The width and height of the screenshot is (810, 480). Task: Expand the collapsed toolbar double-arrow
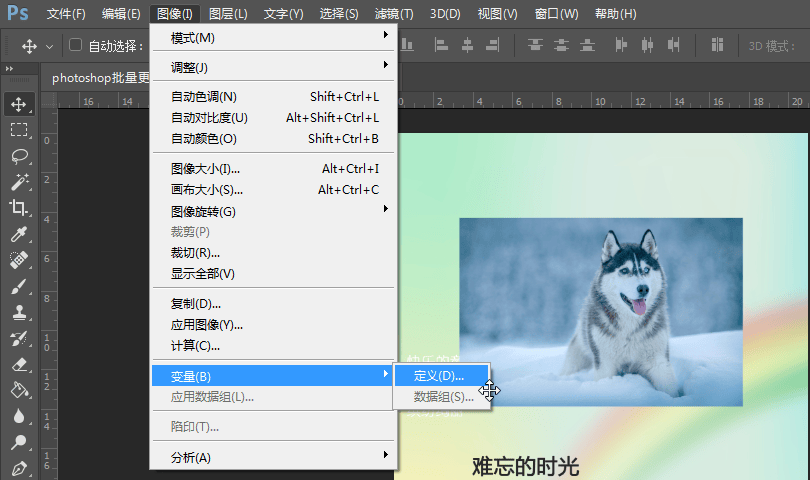[9, 68]
